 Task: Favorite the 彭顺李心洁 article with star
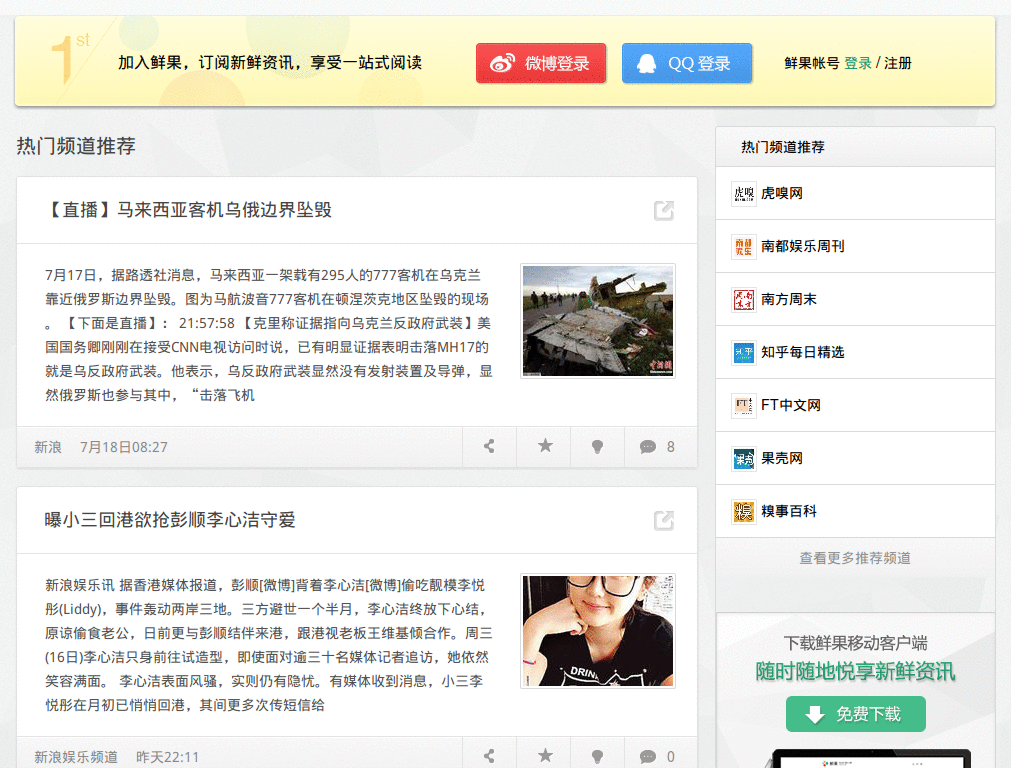(x=544, y=756)
